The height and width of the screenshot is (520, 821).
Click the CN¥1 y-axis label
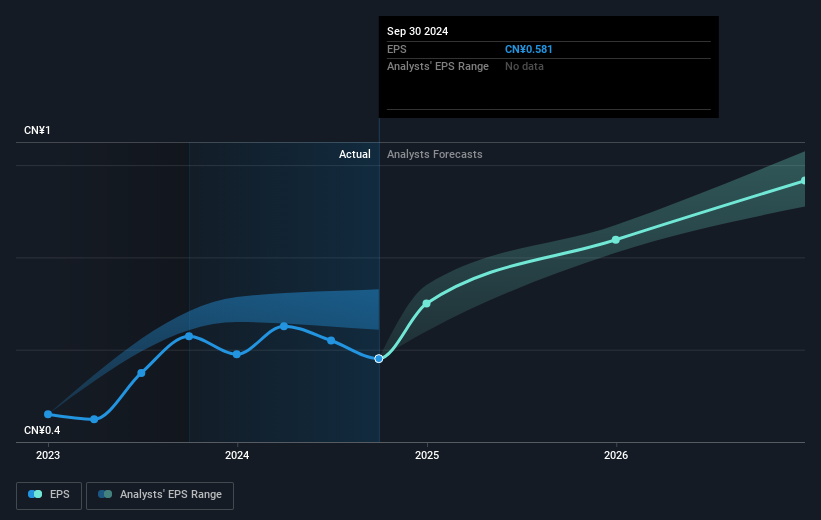(37, 130)
